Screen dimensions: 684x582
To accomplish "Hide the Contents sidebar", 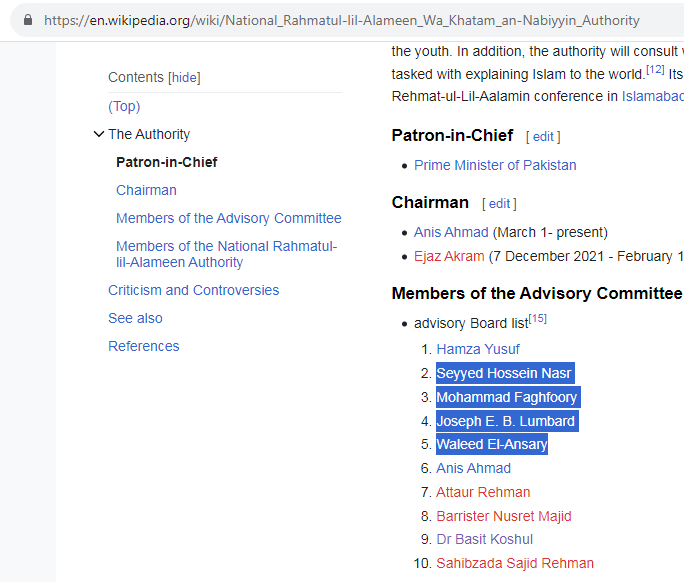I will [185, 78].
